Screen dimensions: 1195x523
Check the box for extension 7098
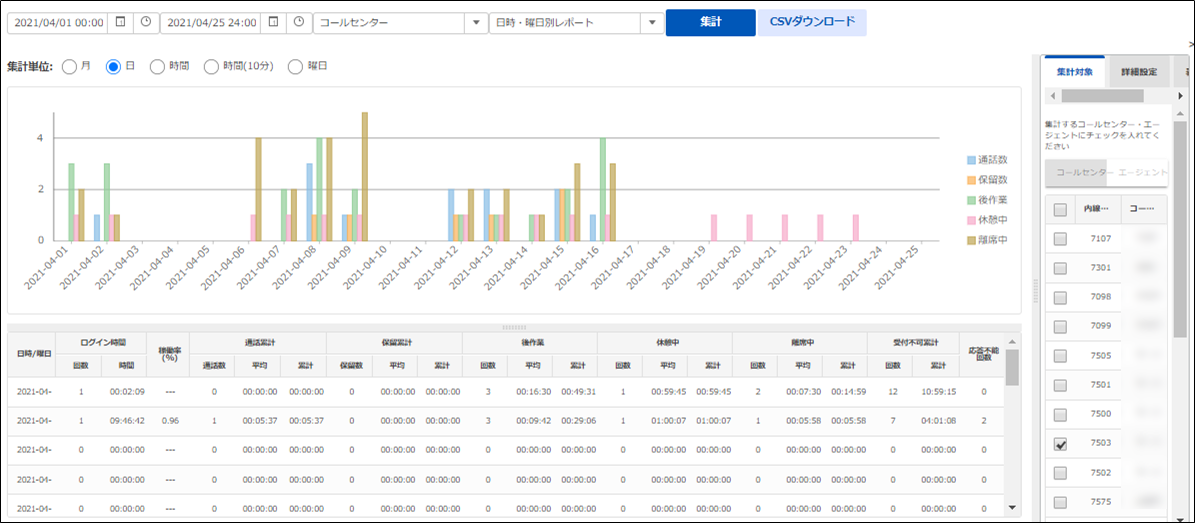click(1060, 297)
